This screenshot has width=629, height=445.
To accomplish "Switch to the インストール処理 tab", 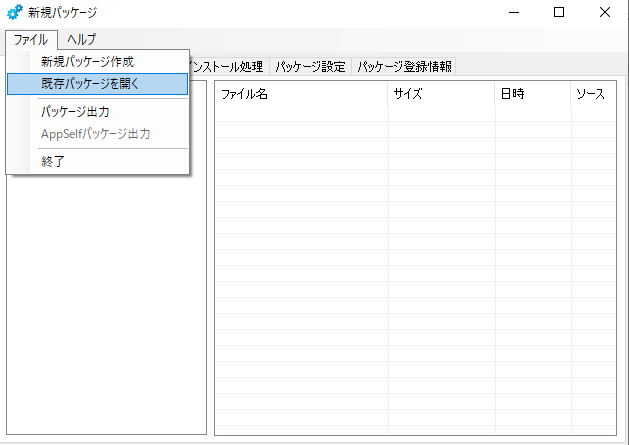I will tap(229, 67).
